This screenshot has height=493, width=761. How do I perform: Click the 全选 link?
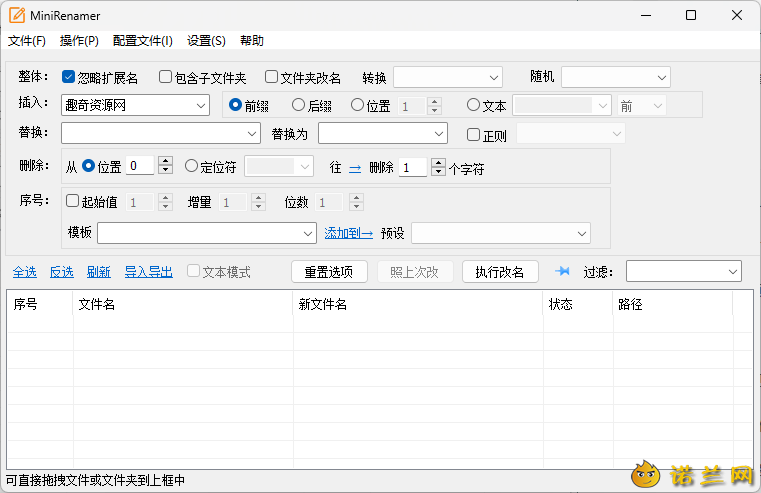[25, 272]
